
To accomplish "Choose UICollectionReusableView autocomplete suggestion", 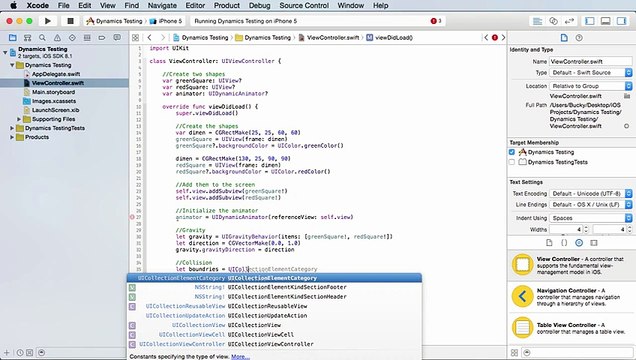I will tap(274, 306).
